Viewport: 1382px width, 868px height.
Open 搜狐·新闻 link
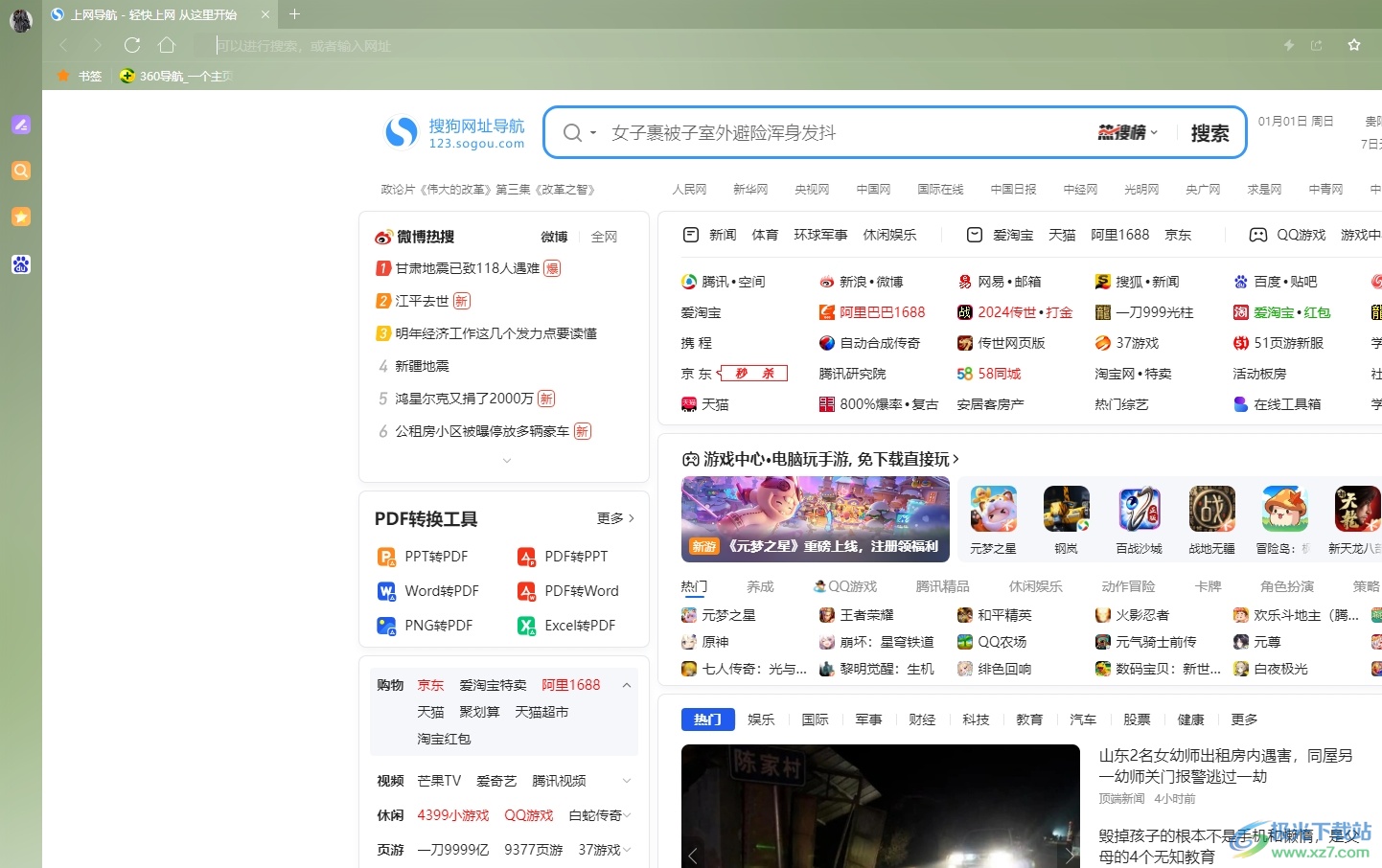[1138, 282]
